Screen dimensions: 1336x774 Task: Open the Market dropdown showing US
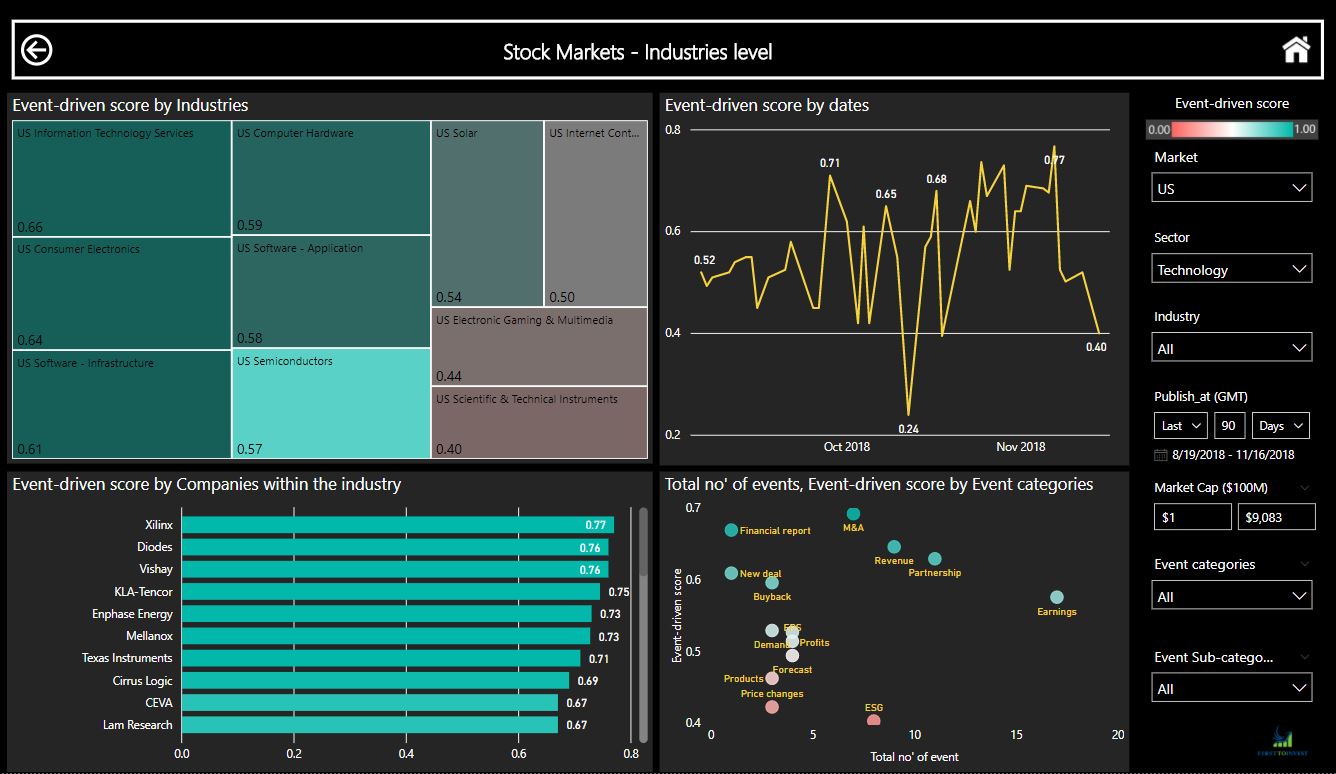pyautogui.click(x=1231, y=188)
